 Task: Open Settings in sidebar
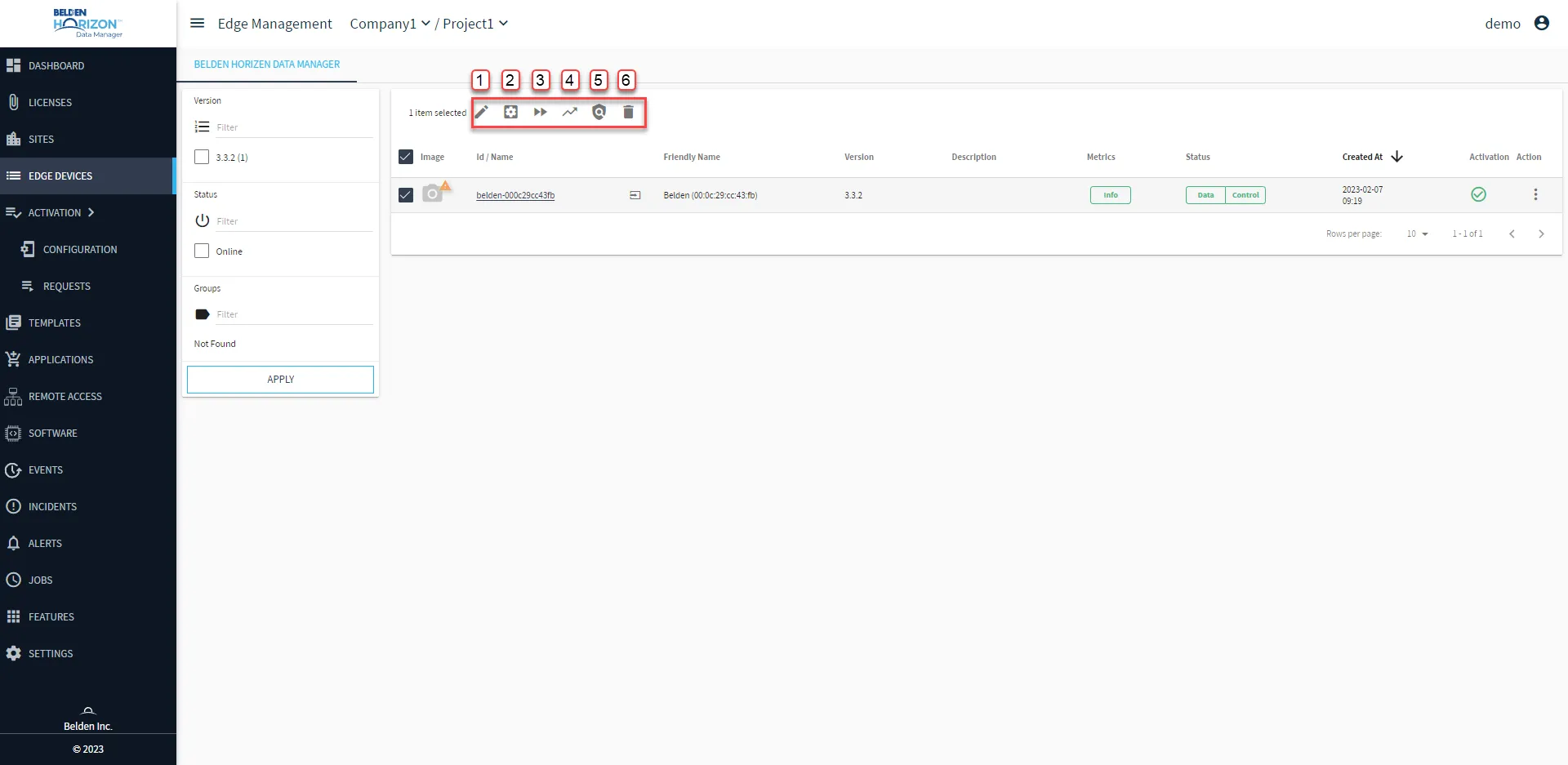click(87, 653)
